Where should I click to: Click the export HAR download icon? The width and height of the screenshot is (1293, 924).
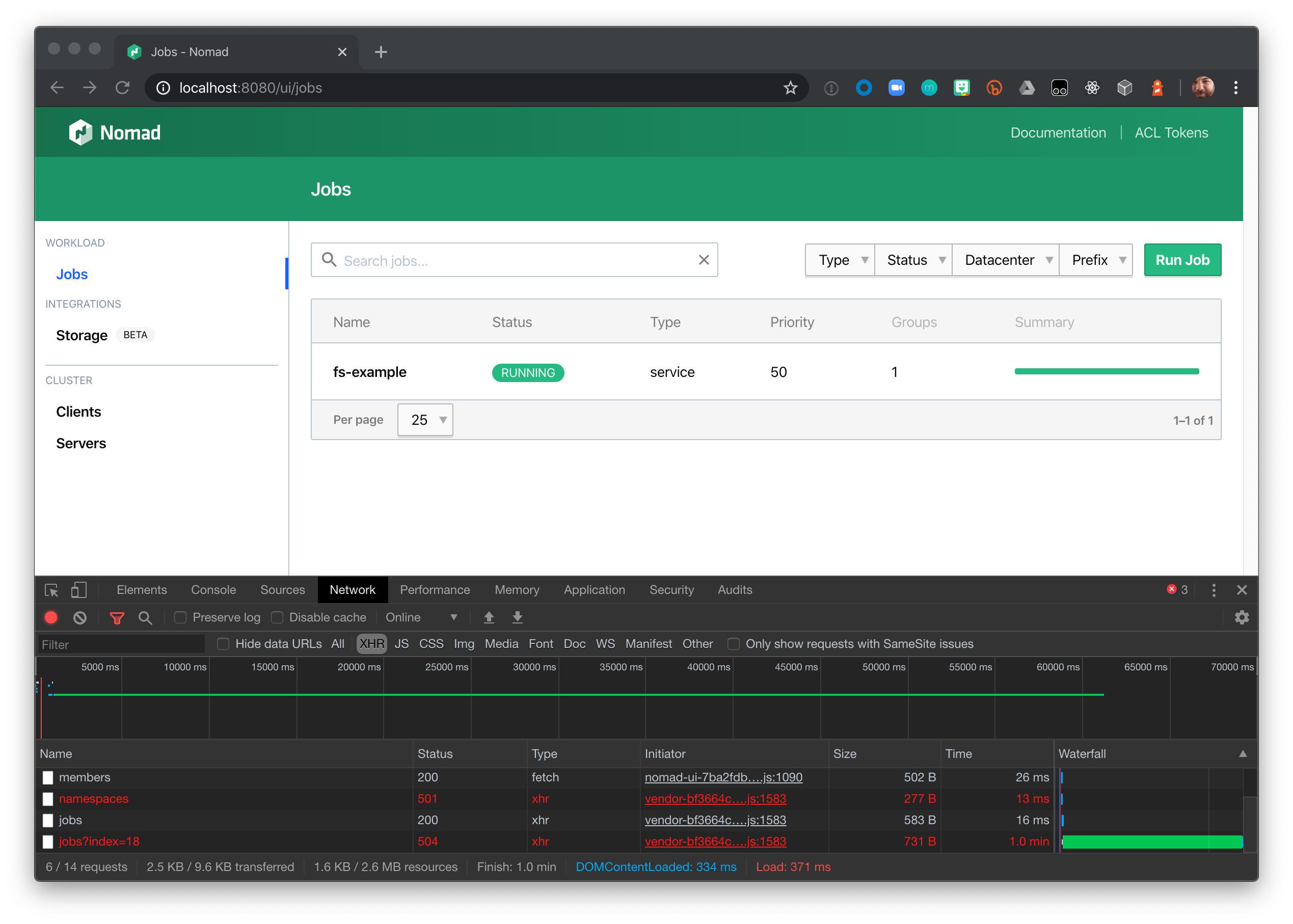click(x=517, y=617)
